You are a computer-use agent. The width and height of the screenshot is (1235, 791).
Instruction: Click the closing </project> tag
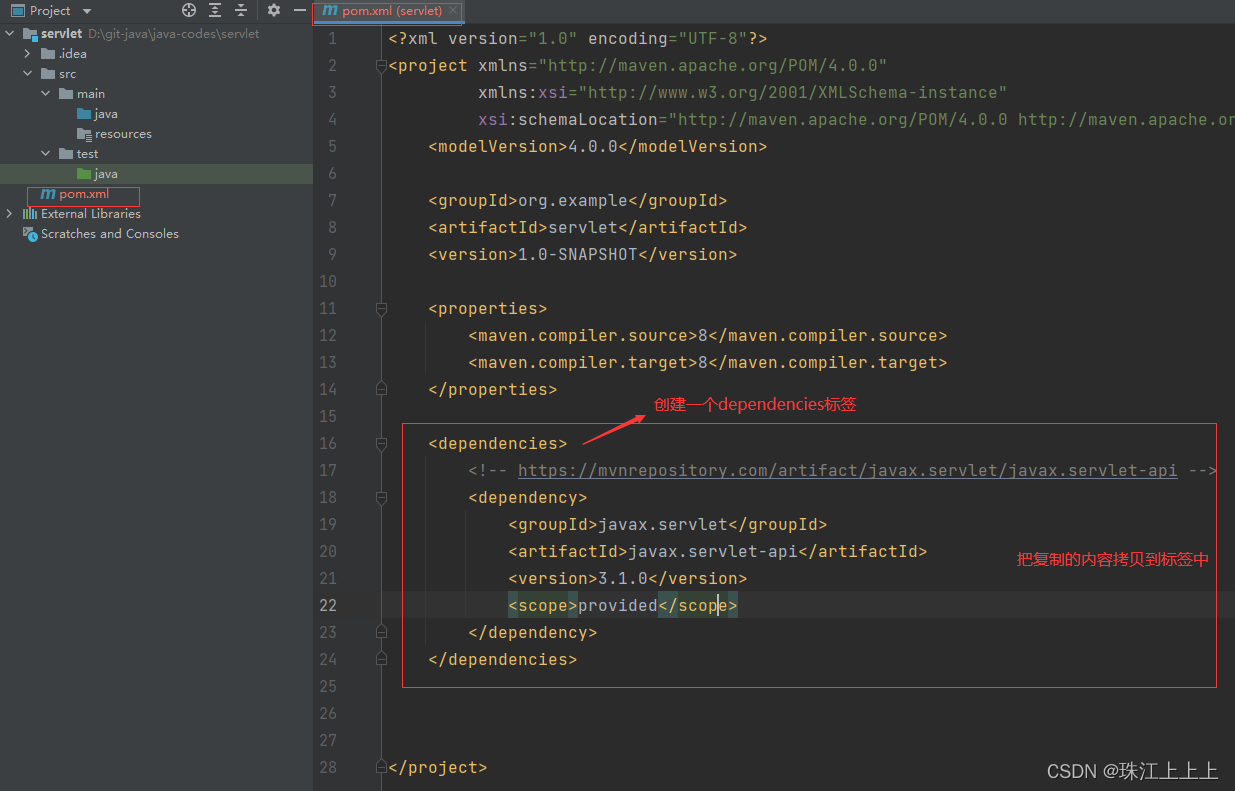[438, 767]
